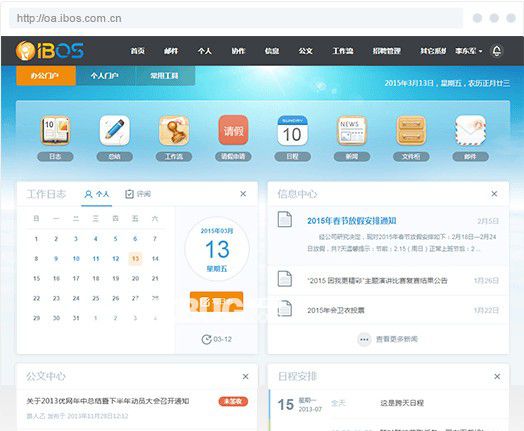Open 个人 in the top navigation
Viewport: 524px width, 431px height.
coord(205,51)
